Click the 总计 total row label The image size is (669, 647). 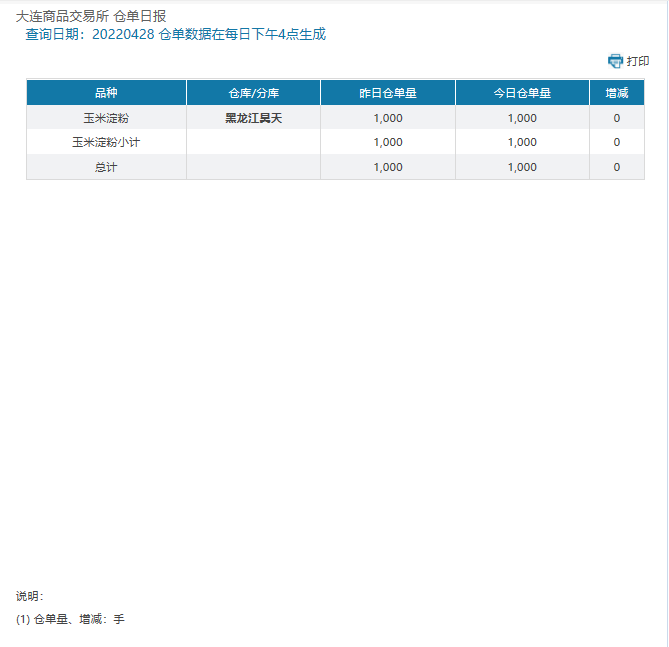click(x=106, y=167)
